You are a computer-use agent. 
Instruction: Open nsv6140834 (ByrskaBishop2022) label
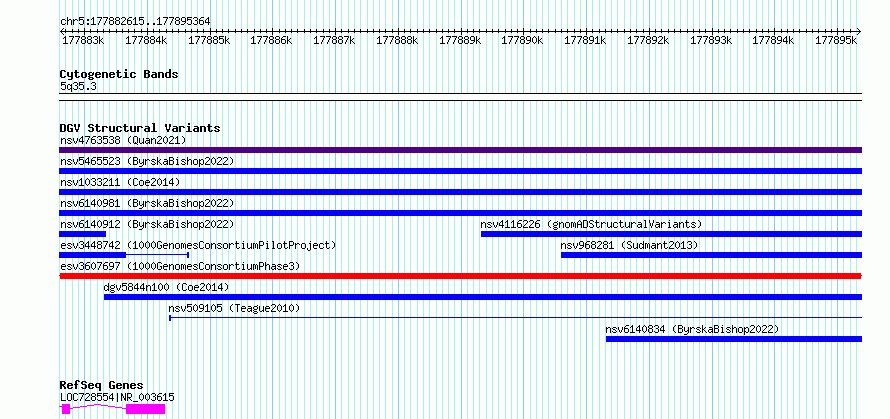[x=692, y=329]
